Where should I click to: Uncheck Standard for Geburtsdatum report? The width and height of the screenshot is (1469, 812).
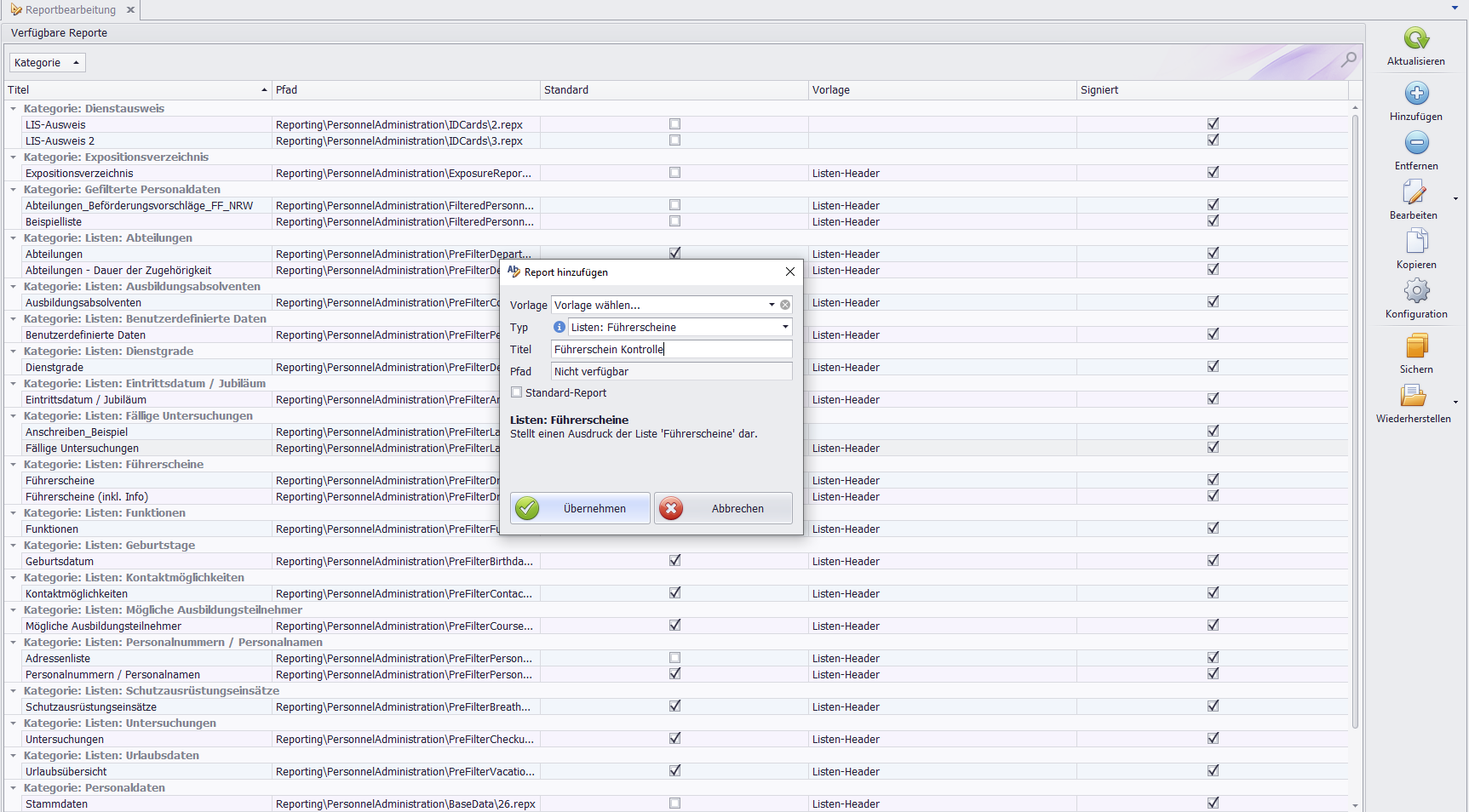(674, 561)
